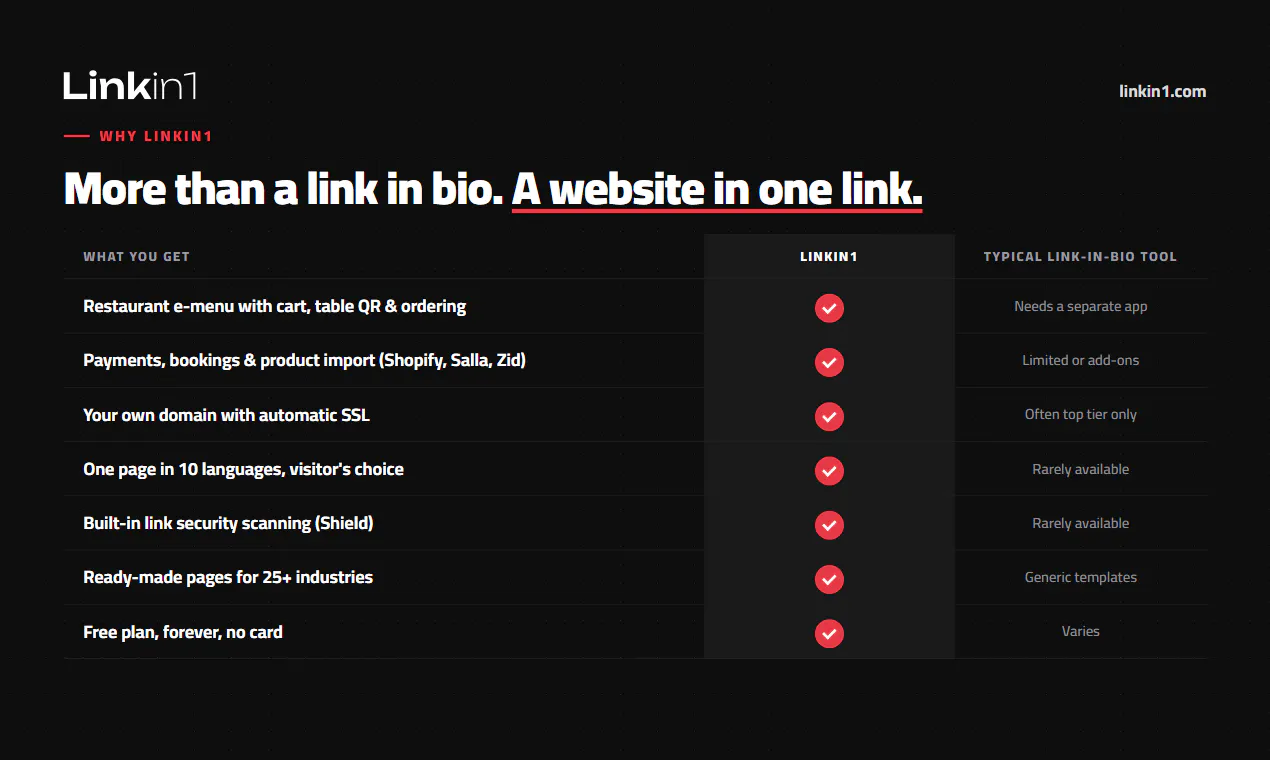
Task: Click the checkmark for Free plan row
Action: [x=829, y=632]
